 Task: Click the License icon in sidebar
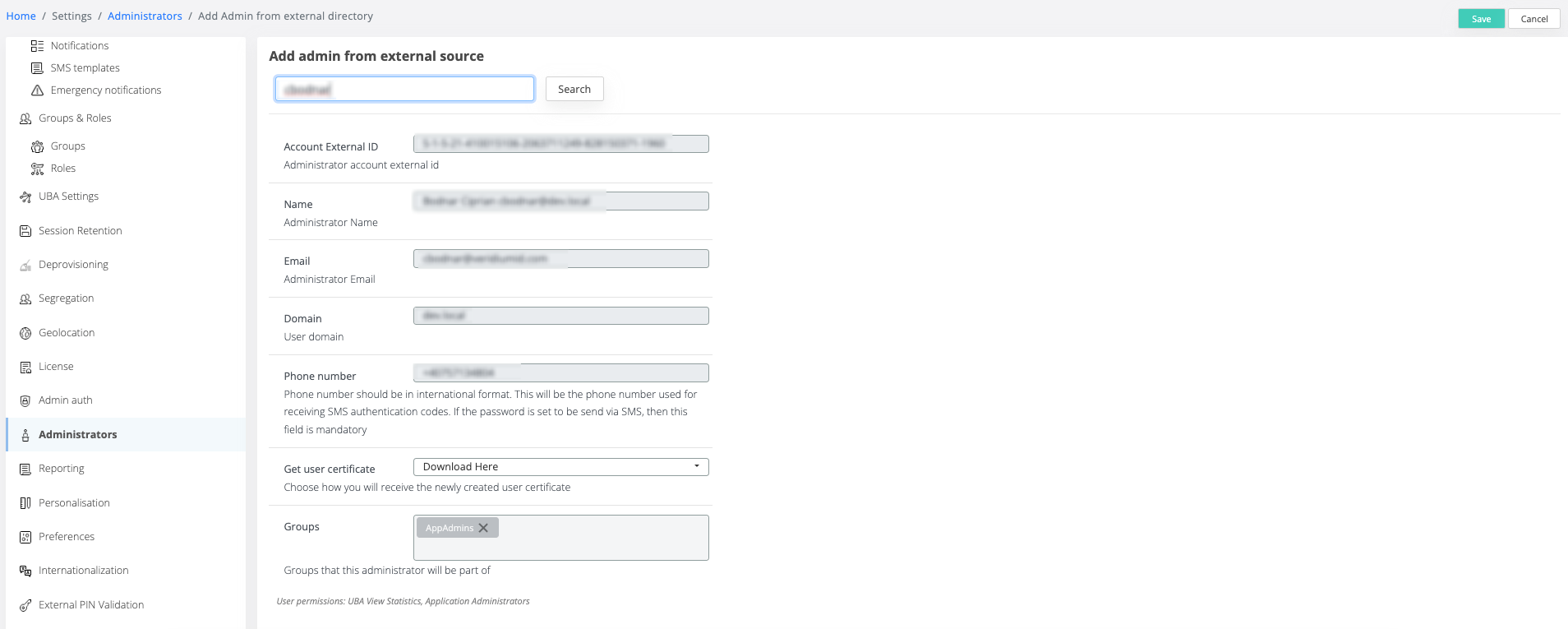[25, 367]
